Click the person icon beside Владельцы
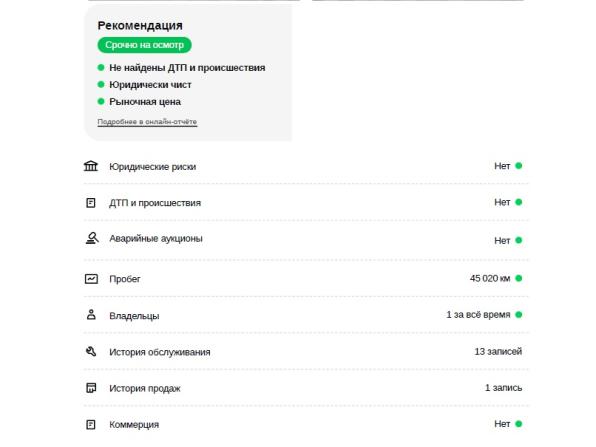This screenshot has height=447, width=596. click(91, 315)
